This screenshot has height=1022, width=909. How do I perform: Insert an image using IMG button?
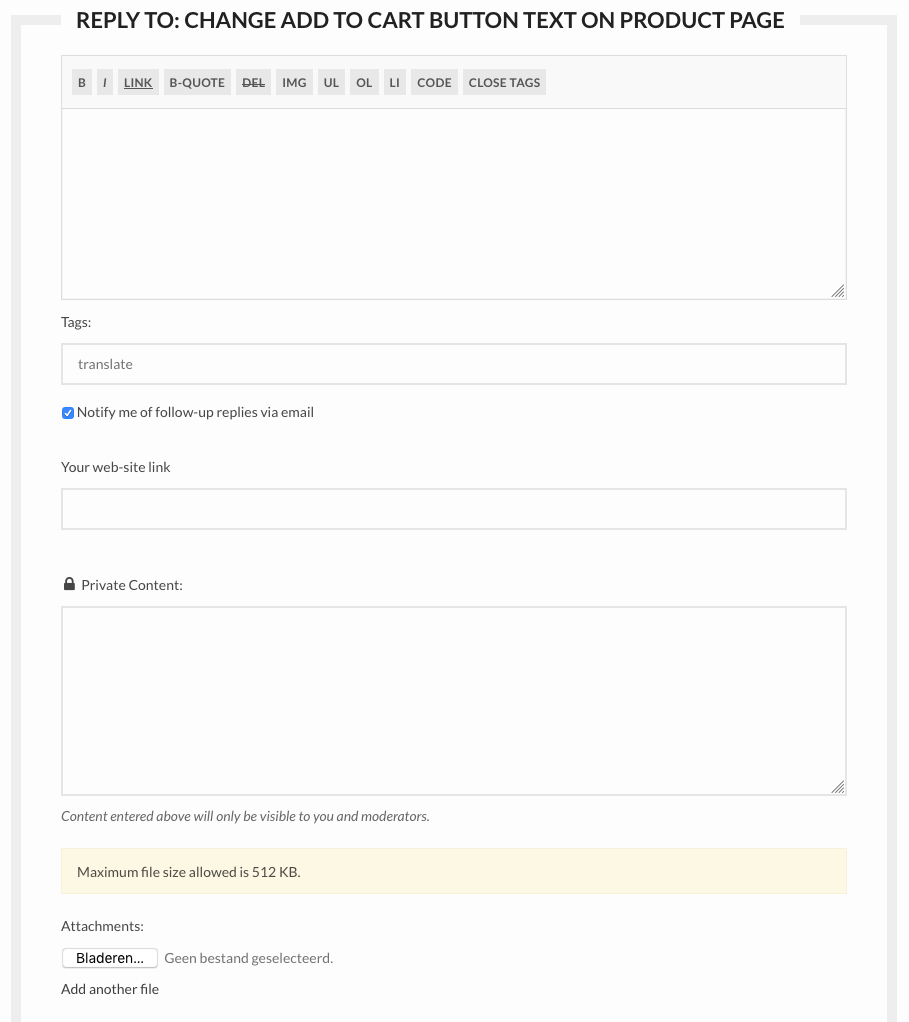294,83
